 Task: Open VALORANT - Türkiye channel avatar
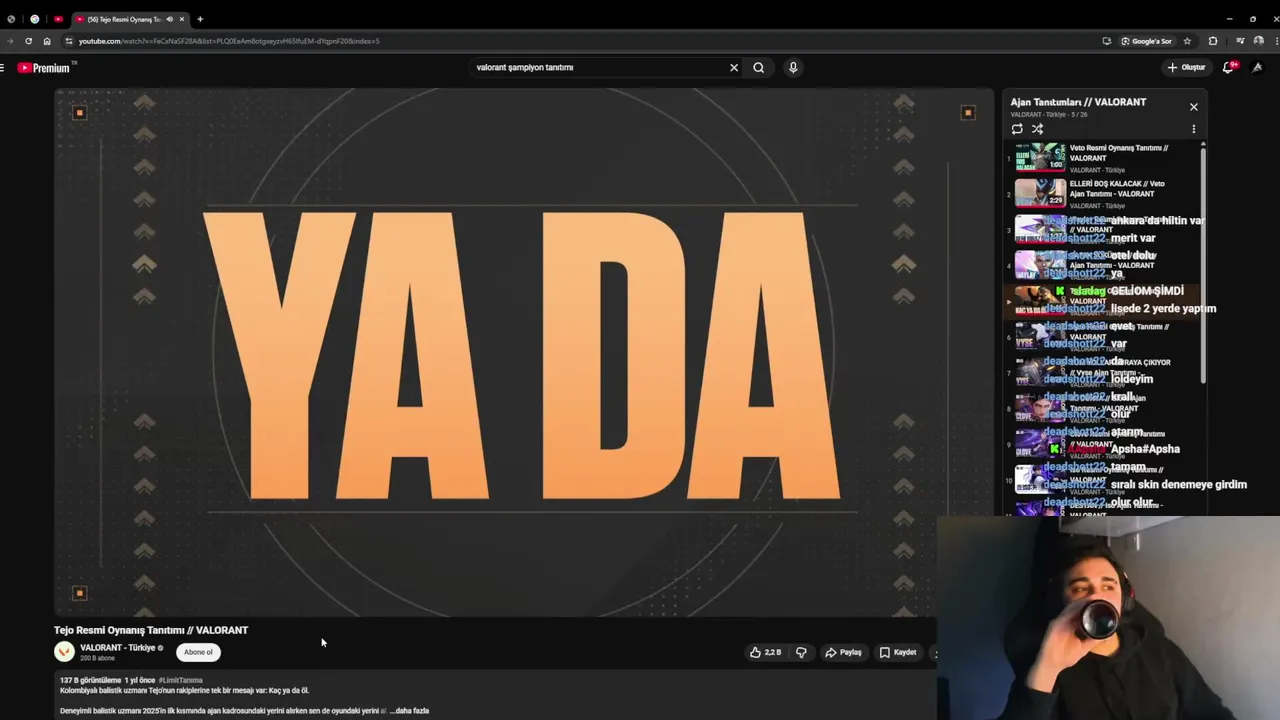(x=64, y=652)
